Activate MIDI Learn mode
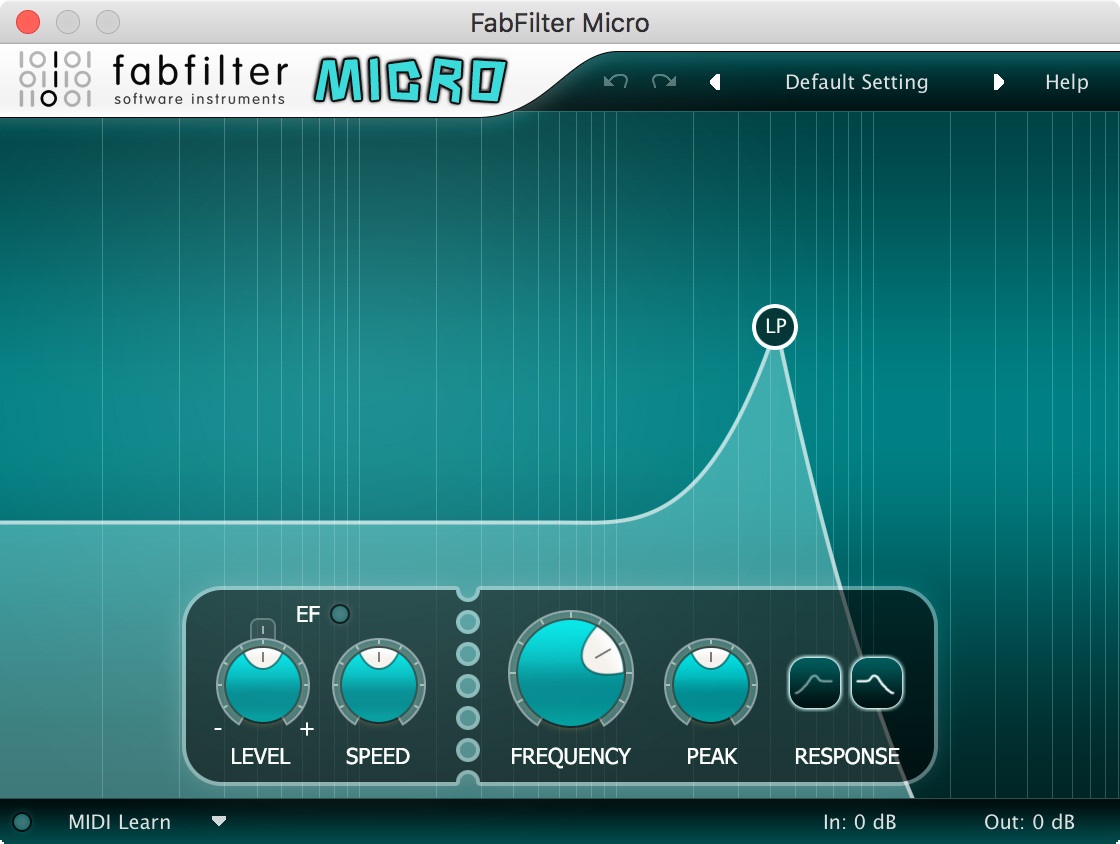 click(118, 821)
